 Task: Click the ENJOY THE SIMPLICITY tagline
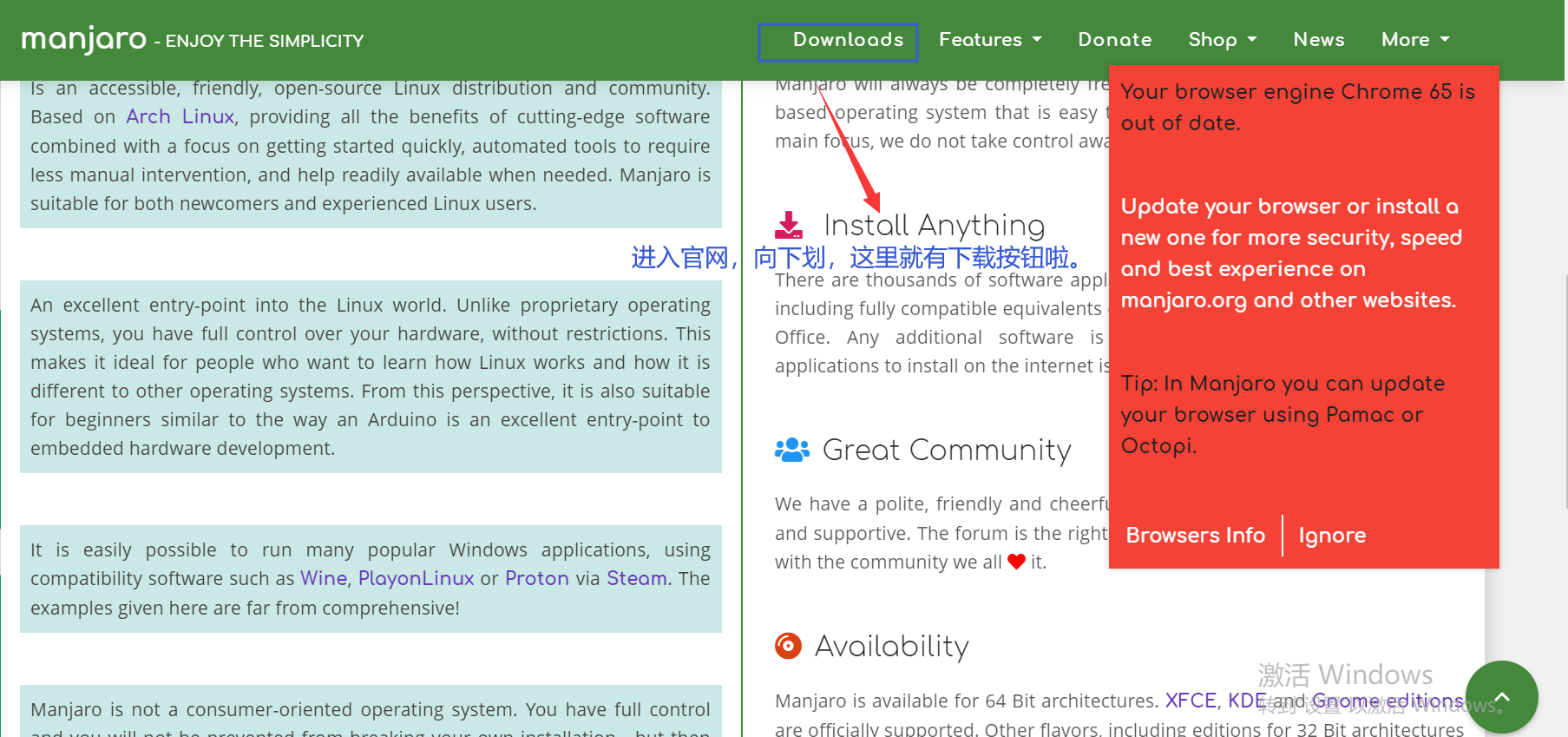coord(265,41)
